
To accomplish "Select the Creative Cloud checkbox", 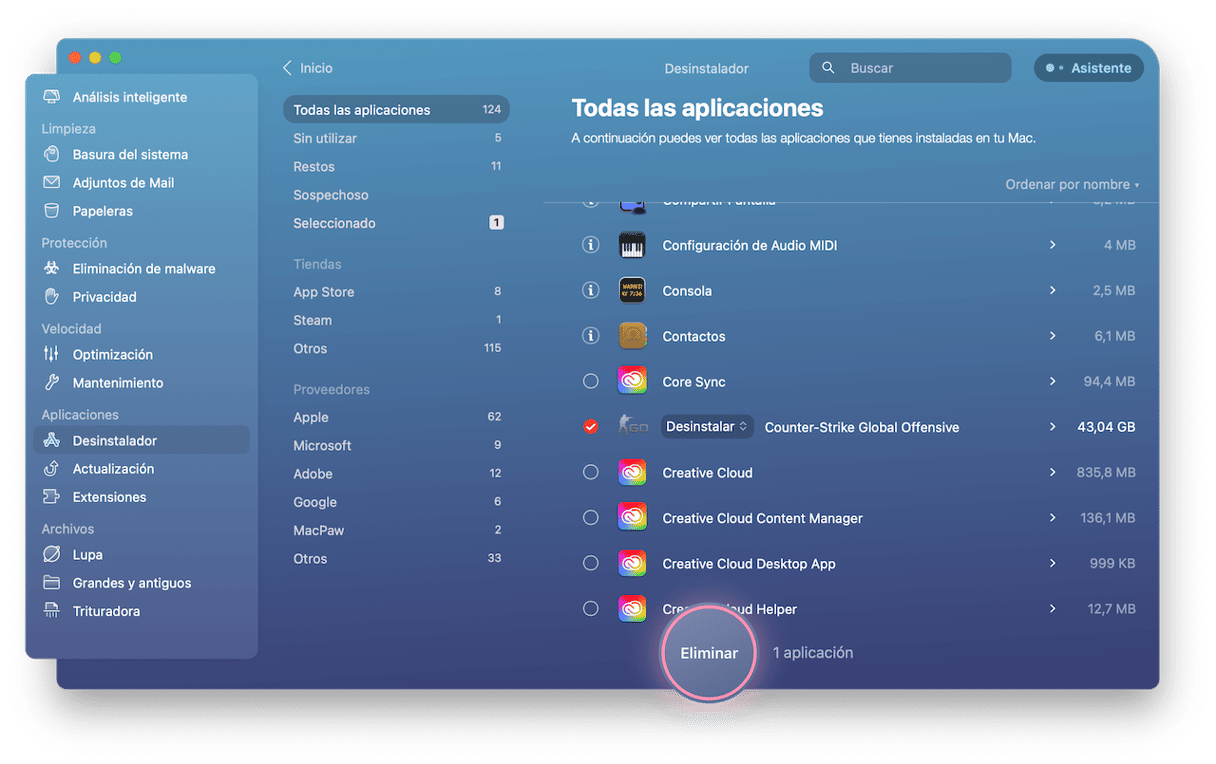I will (x=591, y=472).
